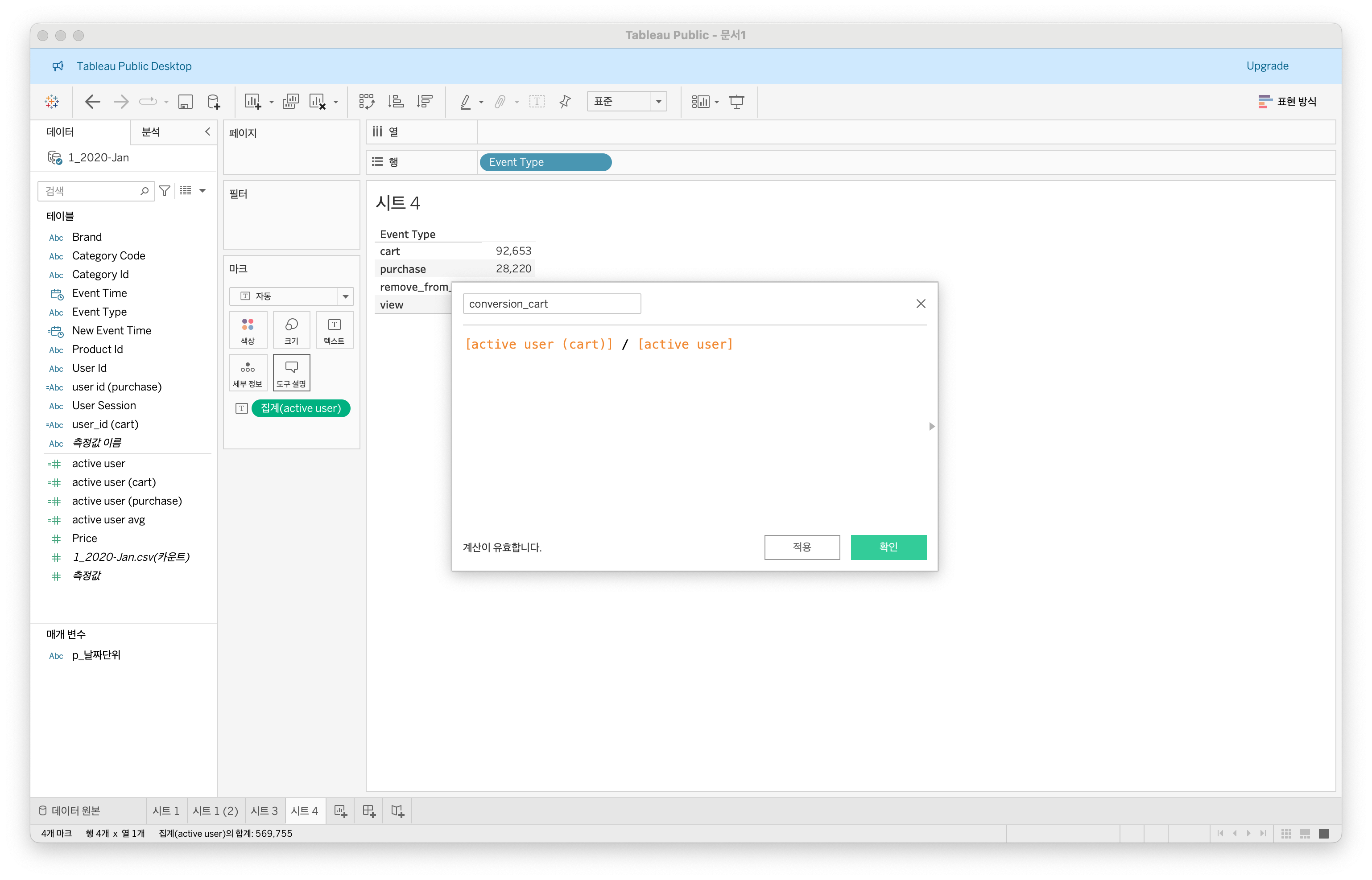The image size is (1372, 880).
Task: Click the new dashboard tab icon
Action: tap(369, 811)
